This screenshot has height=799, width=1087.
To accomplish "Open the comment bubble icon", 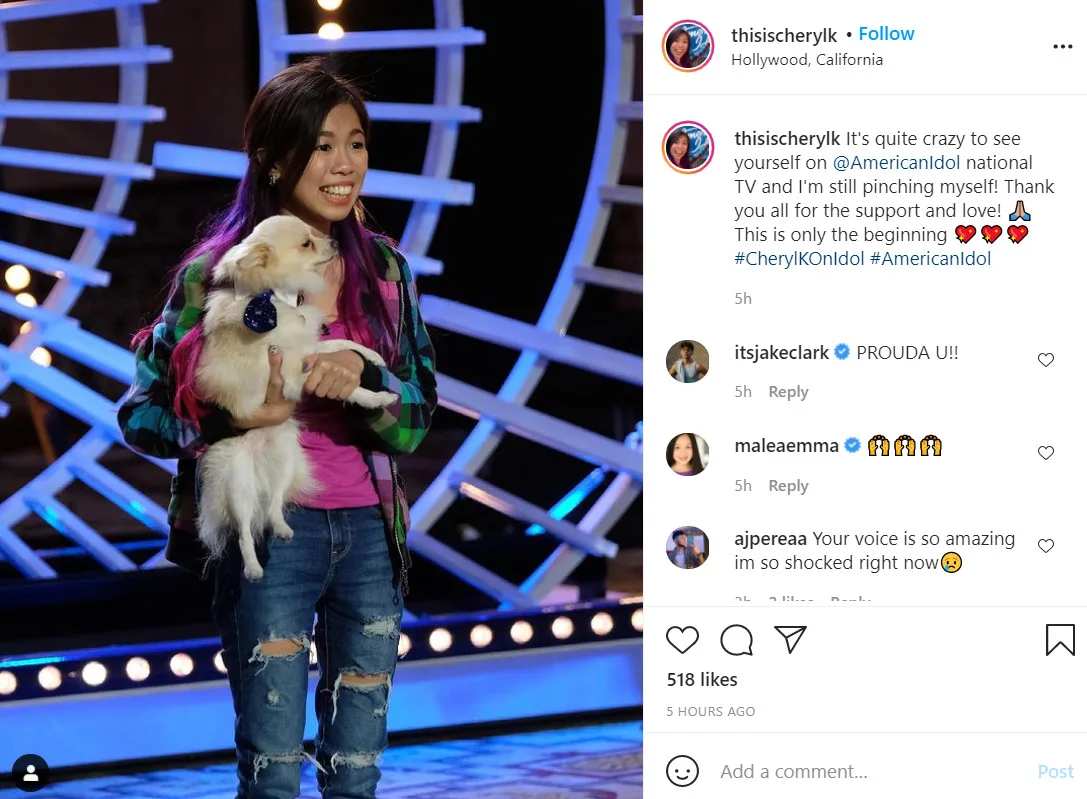I will (736, 640).
